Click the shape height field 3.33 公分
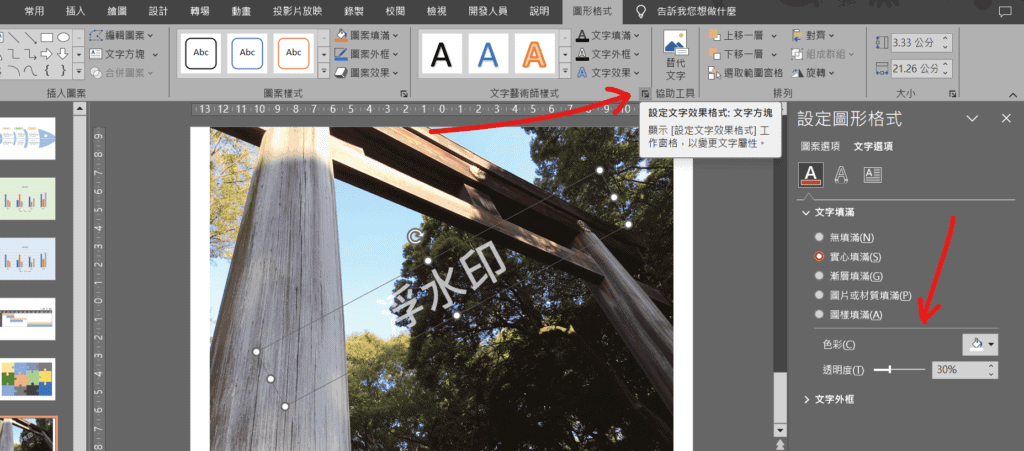The image size is (1024, 451). (x=921, y=43)
